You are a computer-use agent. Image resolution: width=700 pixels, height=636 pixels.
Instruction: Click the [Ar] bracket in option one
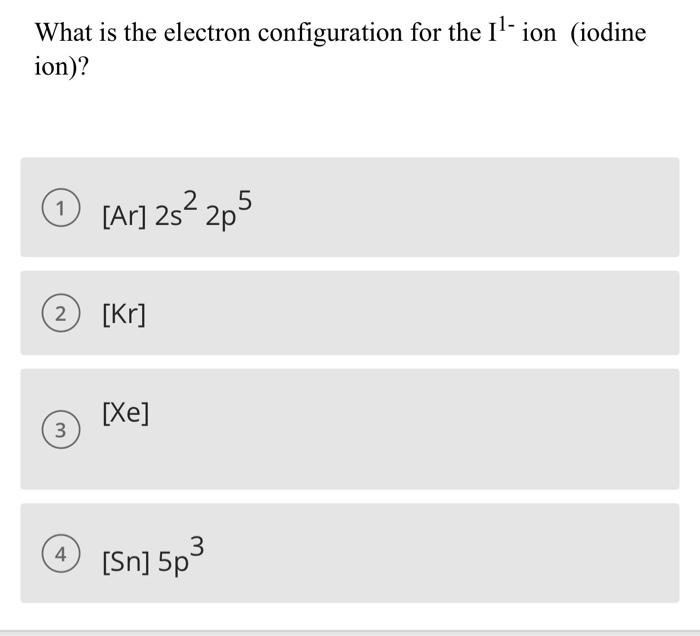tap(124, 216)
